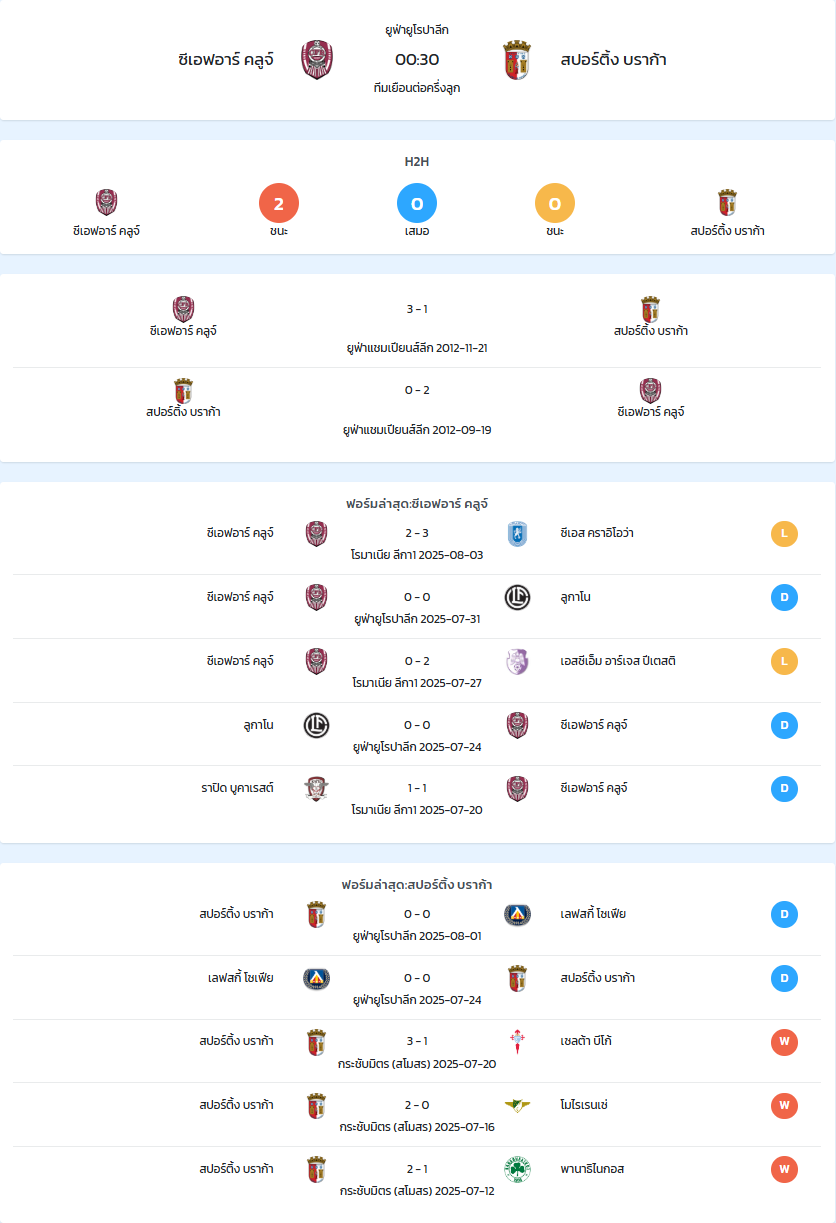836x1223 pixels.
Task: Click the Sporting Braga crest in match header
Action: 517,60
